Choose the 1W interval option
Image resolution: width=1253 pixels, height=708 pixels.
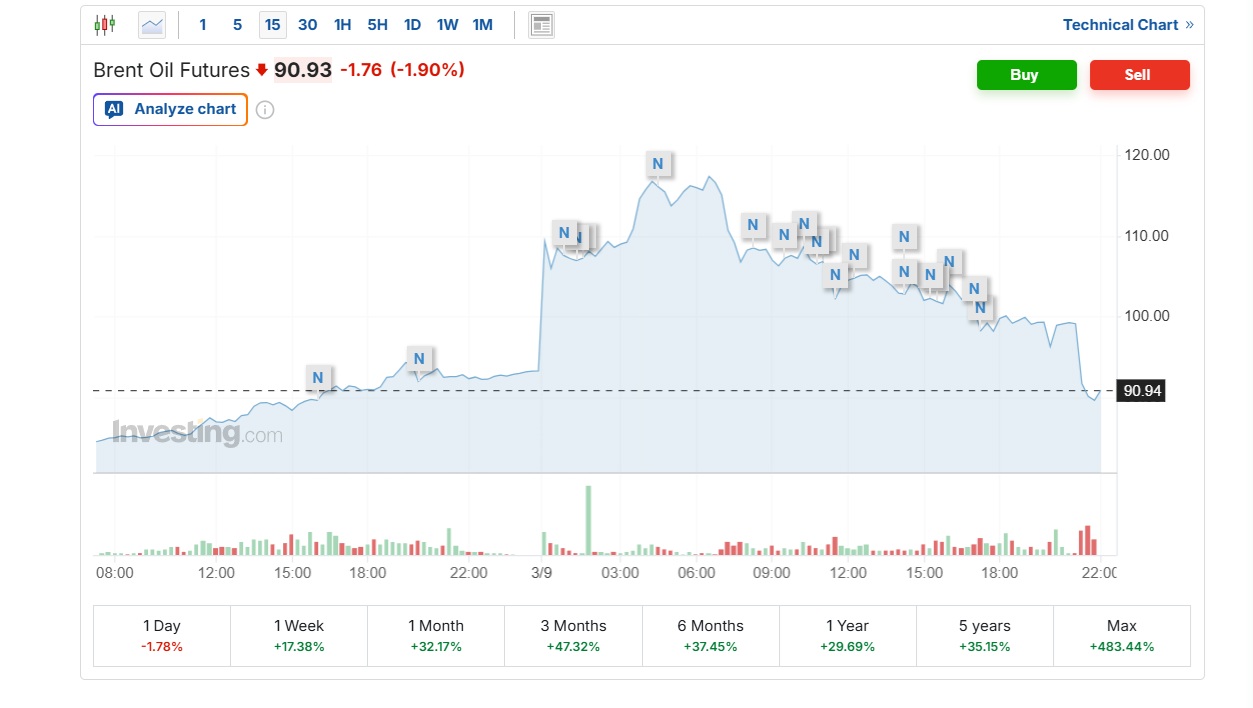447,25
